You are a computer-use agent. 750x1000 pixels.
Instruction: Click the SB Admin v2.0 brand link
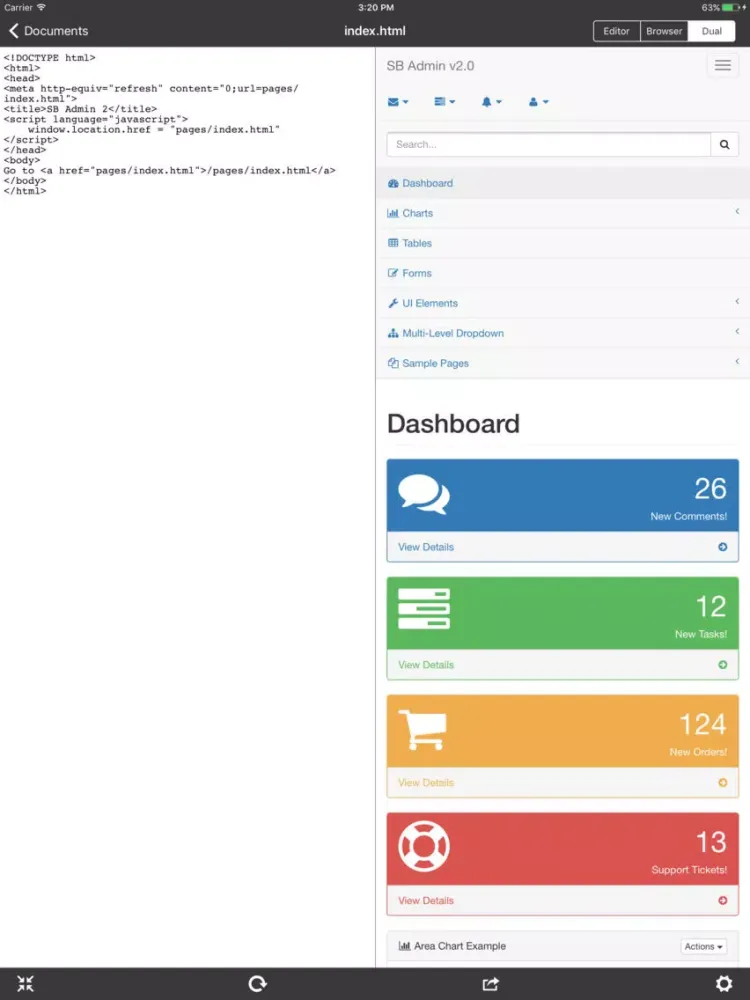430,66
